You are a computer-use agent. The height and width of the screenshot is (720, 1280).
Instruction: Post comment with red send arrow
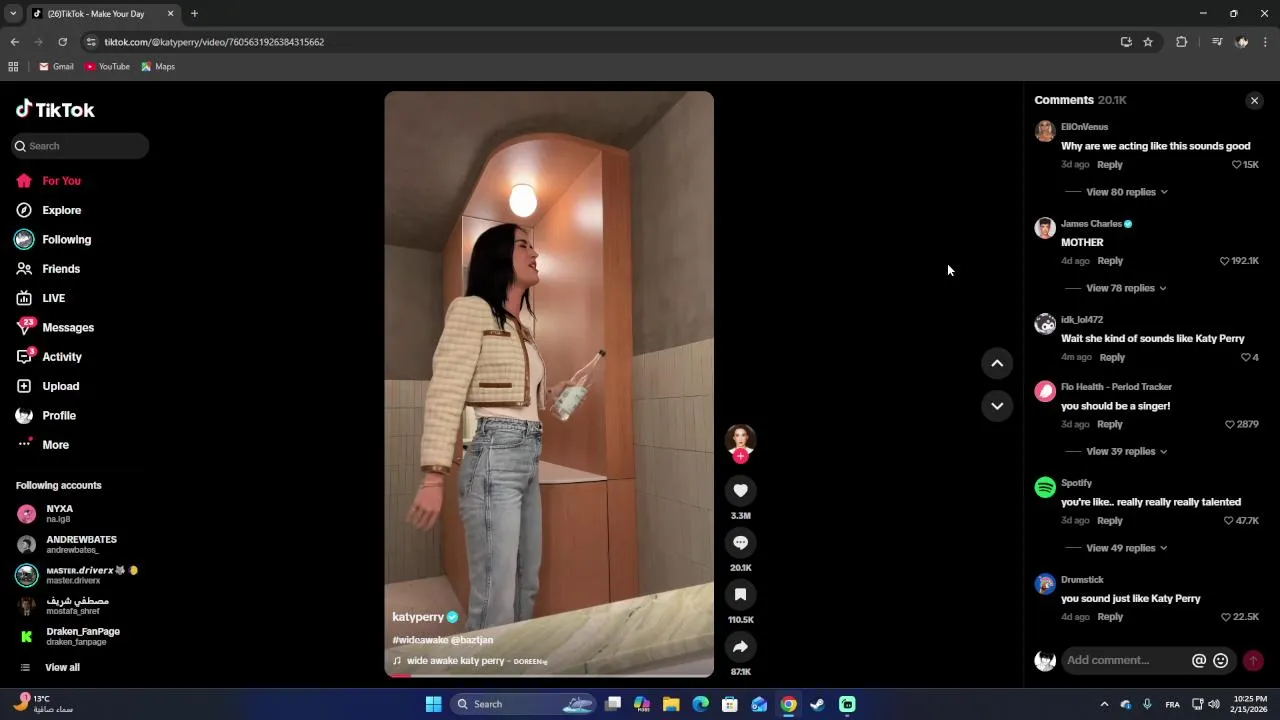click(1253, 660)
